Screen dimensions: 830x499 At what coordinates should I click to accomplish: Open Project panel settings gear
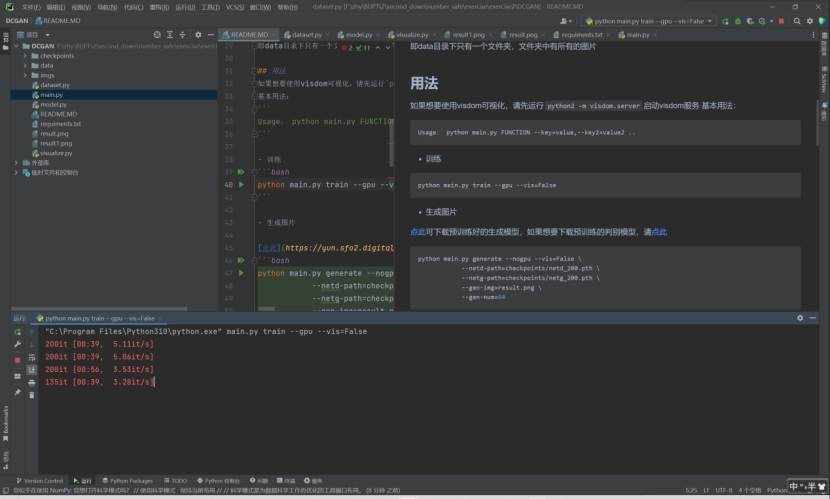[199, 34]
